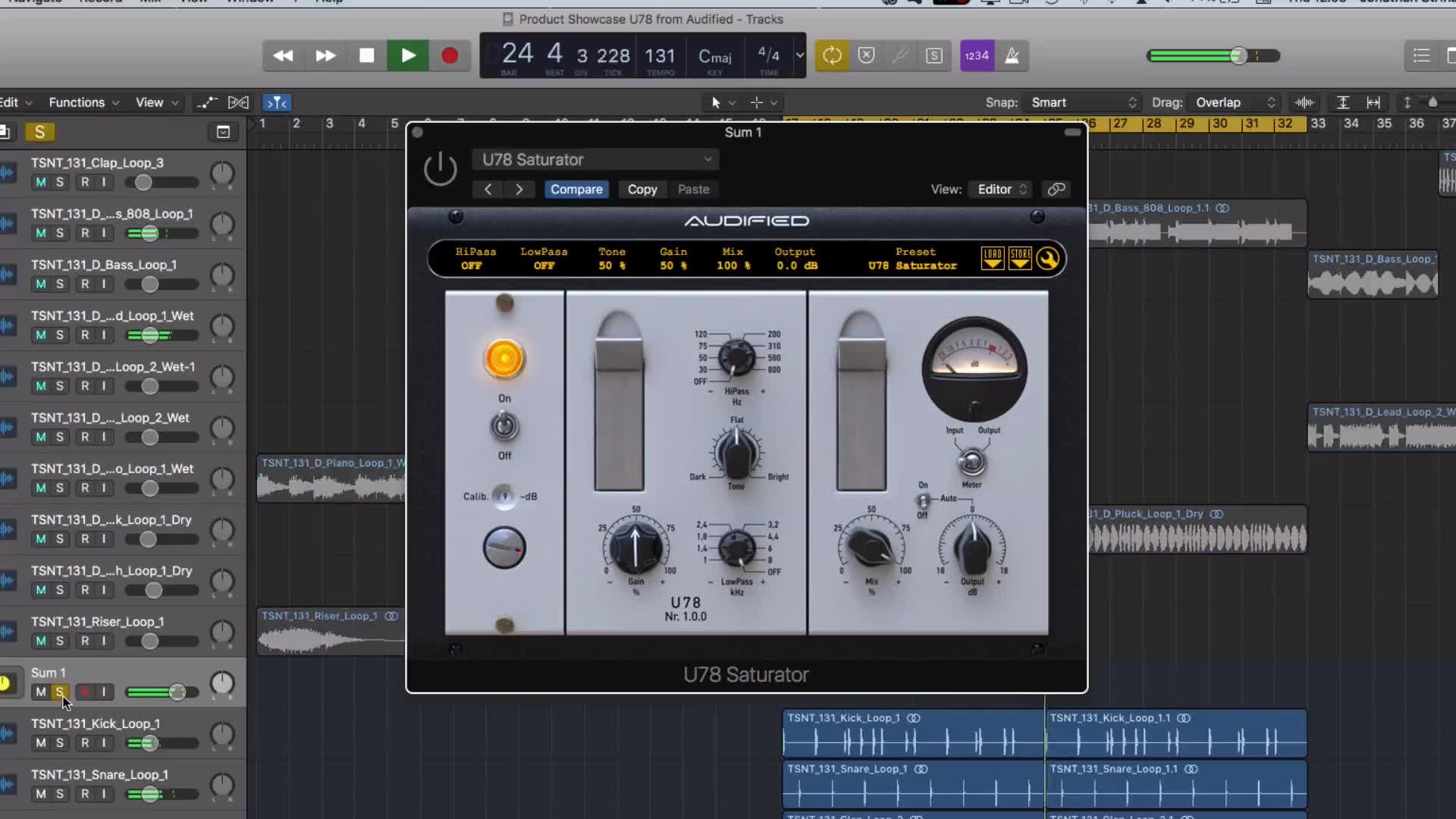Click the orange power lamp on U78

pyautogui.click(x=504, y=359)
